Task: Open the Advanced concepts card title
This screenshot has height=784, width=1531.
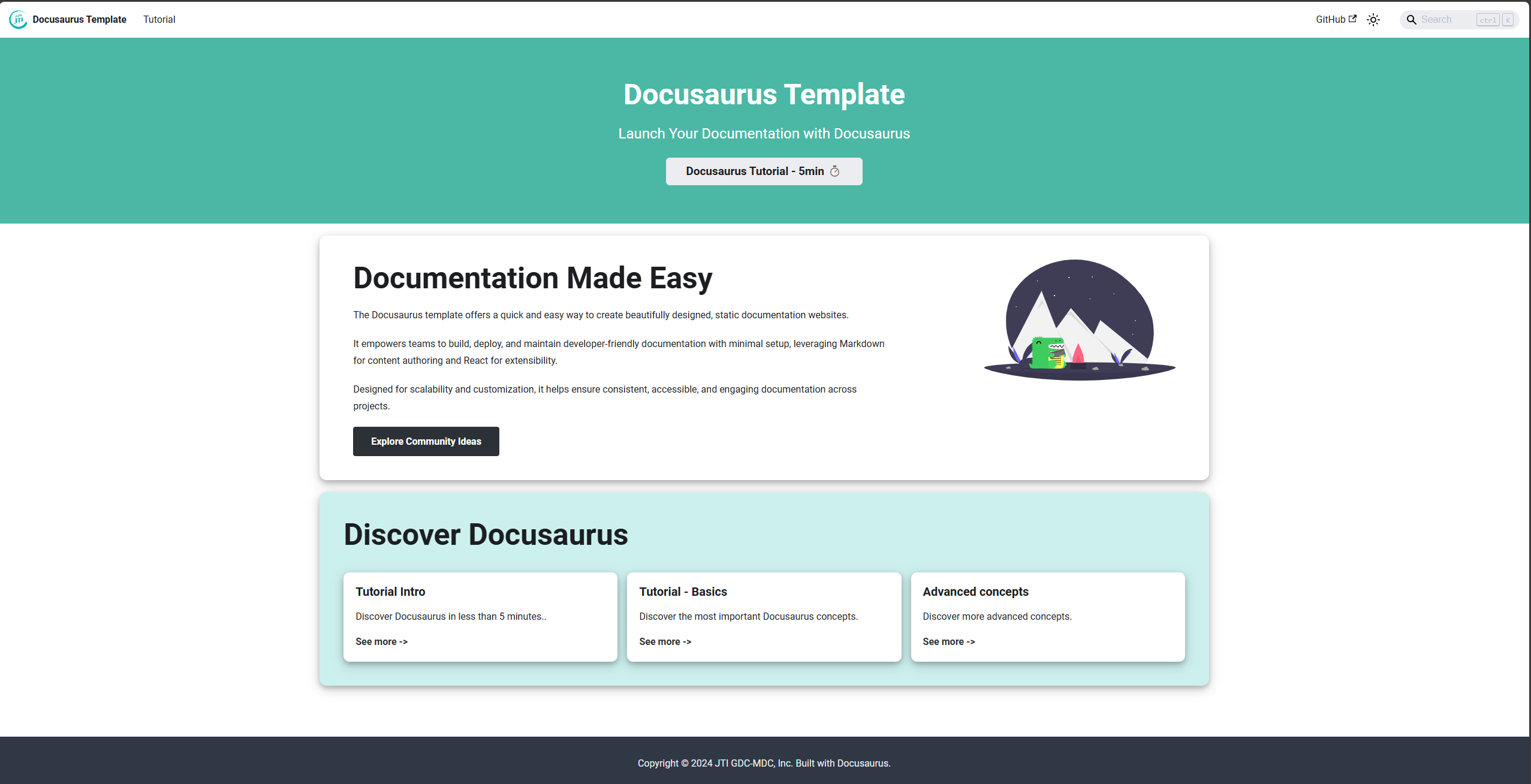Action: 975,592
